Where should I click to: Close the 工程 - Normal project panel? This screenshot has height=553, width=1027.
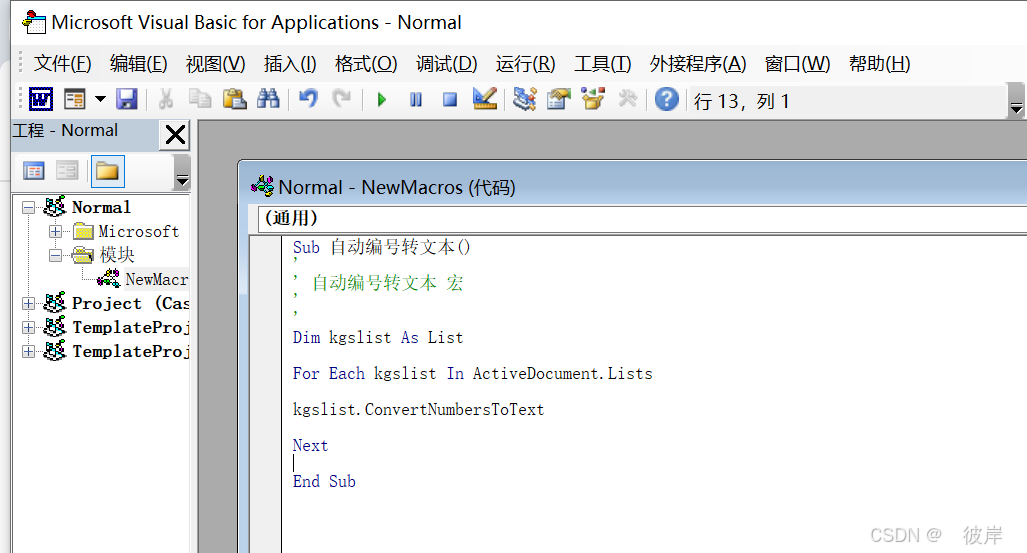tap(175, 135)
